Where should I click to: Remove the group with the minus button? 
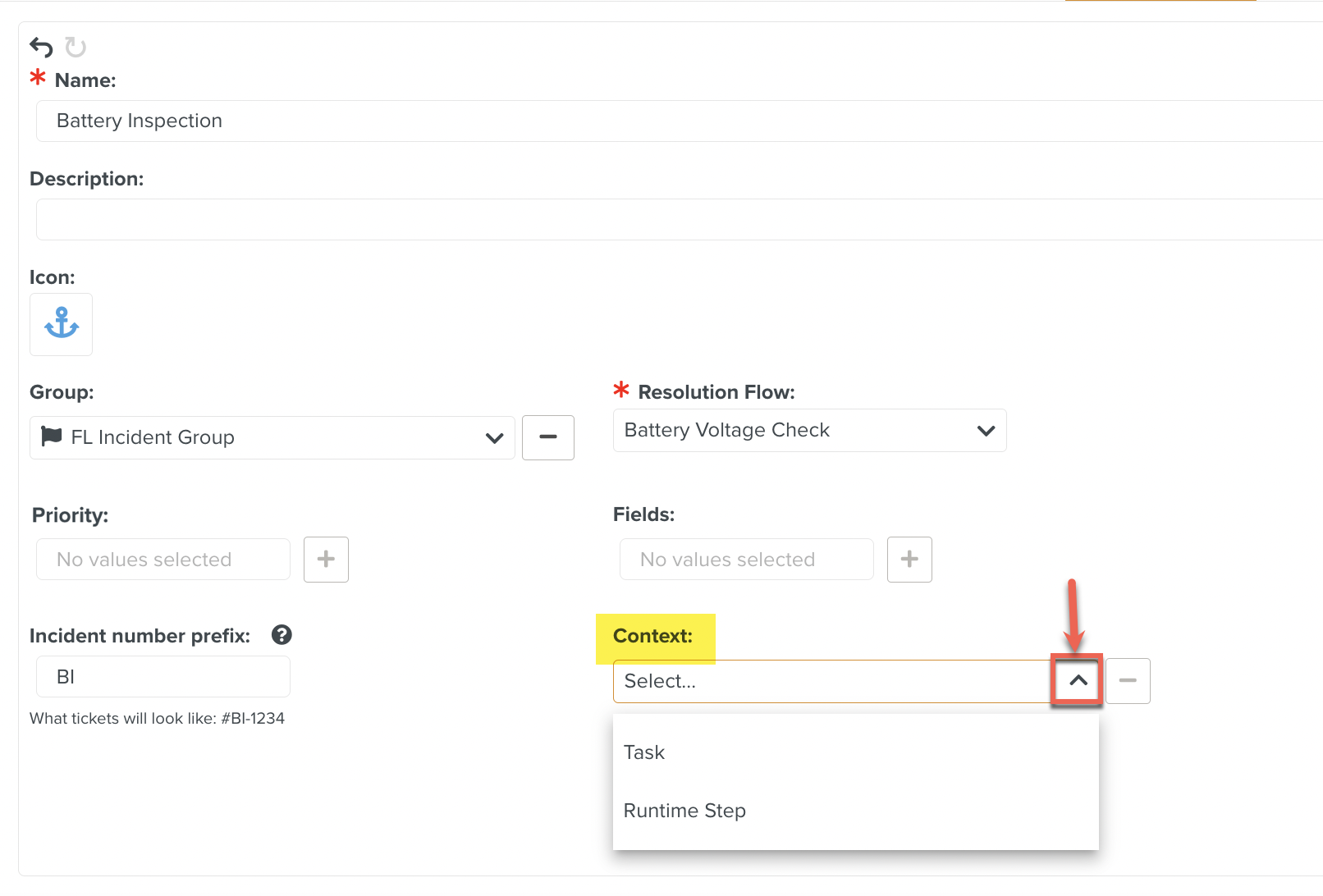click(547, 437)
